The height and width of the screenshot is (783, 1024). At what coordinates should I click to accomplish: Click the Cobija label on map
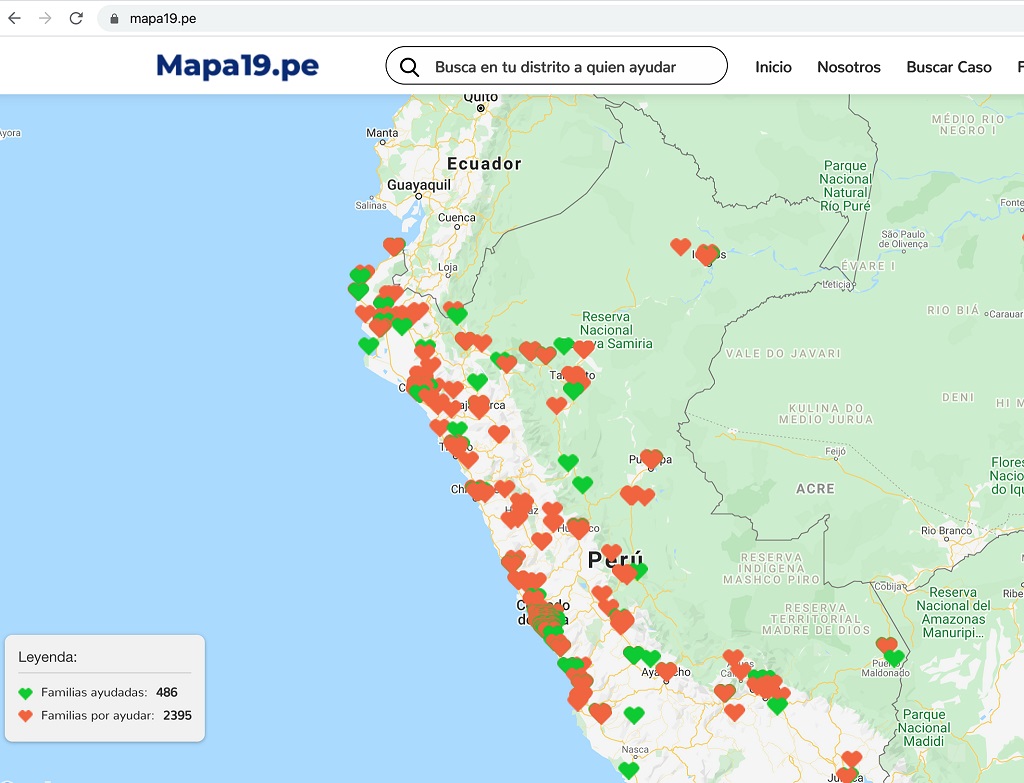coord(889,586)
